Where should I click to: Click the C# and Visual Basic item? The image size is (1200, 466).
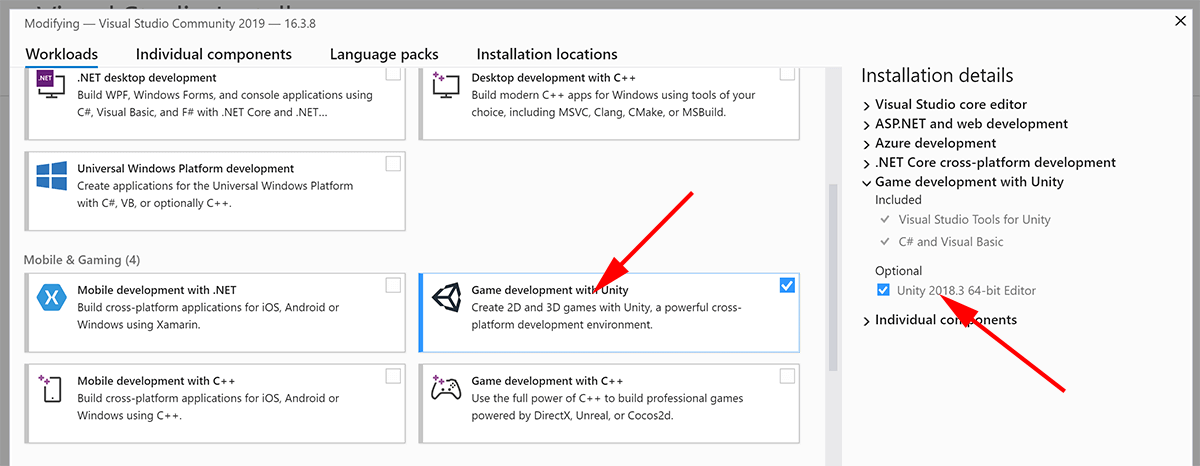coord(951,241)
